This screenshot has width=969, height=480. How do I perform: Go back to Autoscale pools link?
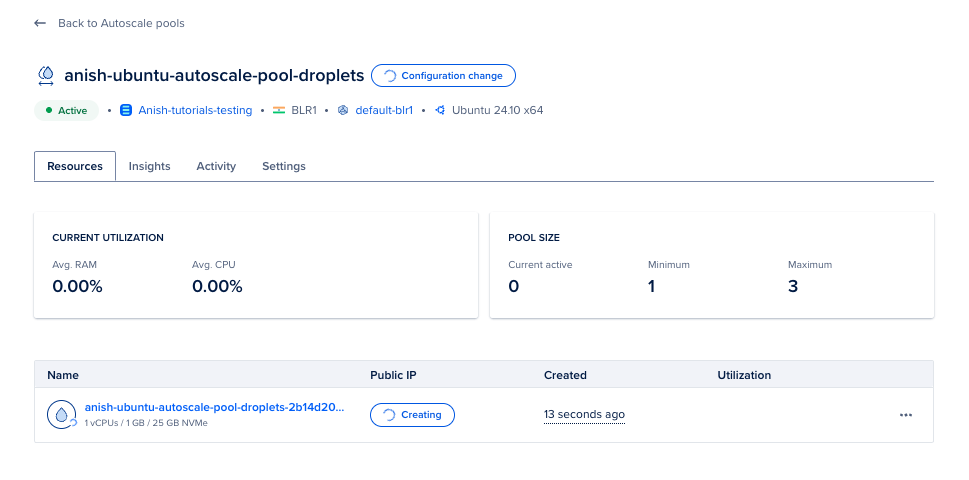pyautogui.click(x=121, y=23)
